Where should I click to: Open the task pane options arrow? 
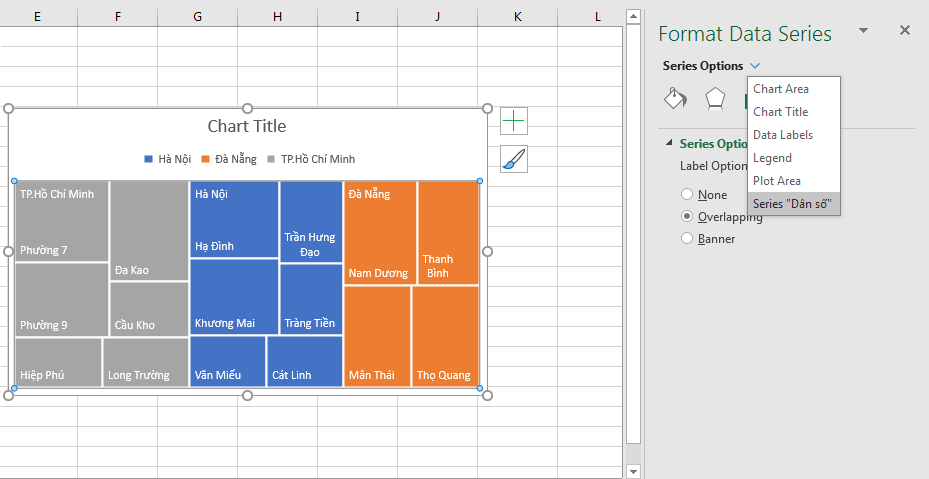pos(863,31)
